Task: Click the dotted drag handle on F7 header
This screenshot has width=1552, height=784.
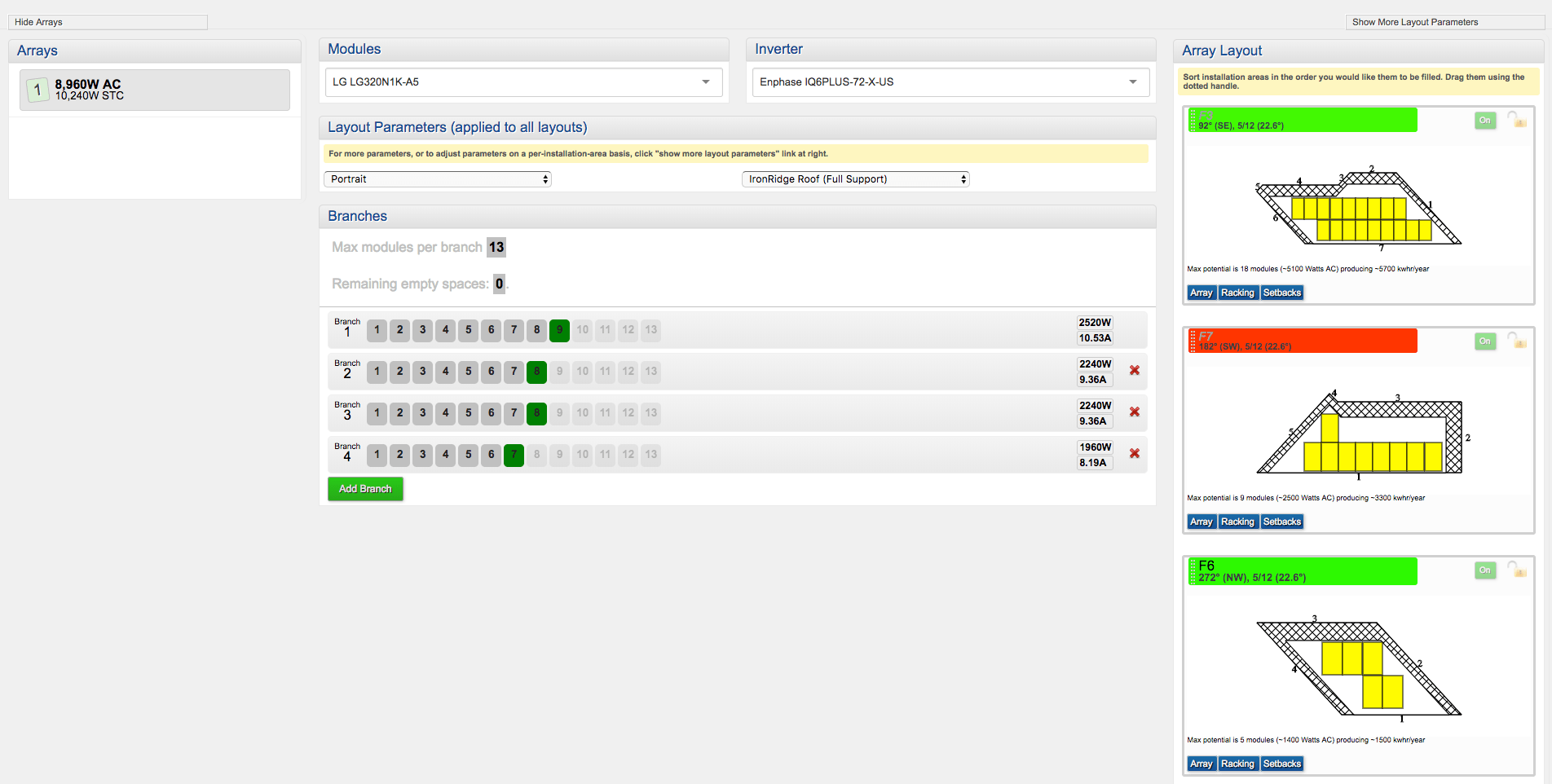Action: (x=1193, y=341)
